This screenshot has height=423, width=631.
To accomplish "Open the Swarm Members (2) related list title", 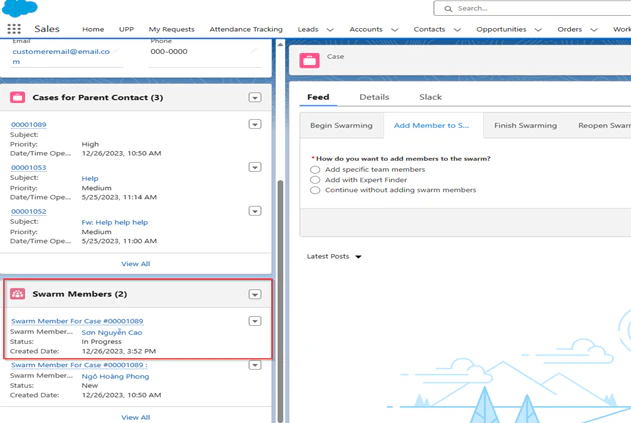I will click(x=80, y=294).
